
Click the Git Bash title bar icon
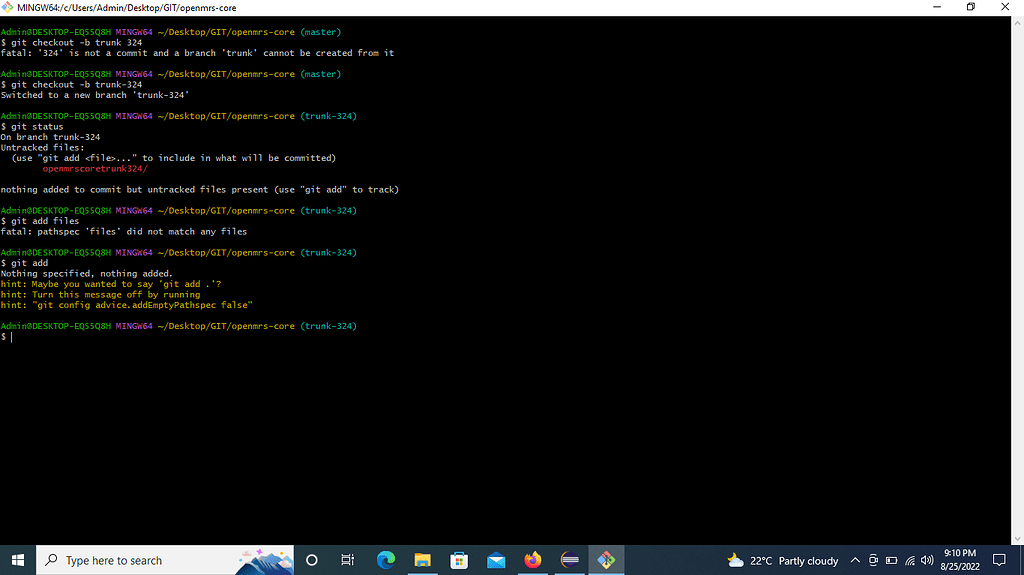tap(9, 7)
